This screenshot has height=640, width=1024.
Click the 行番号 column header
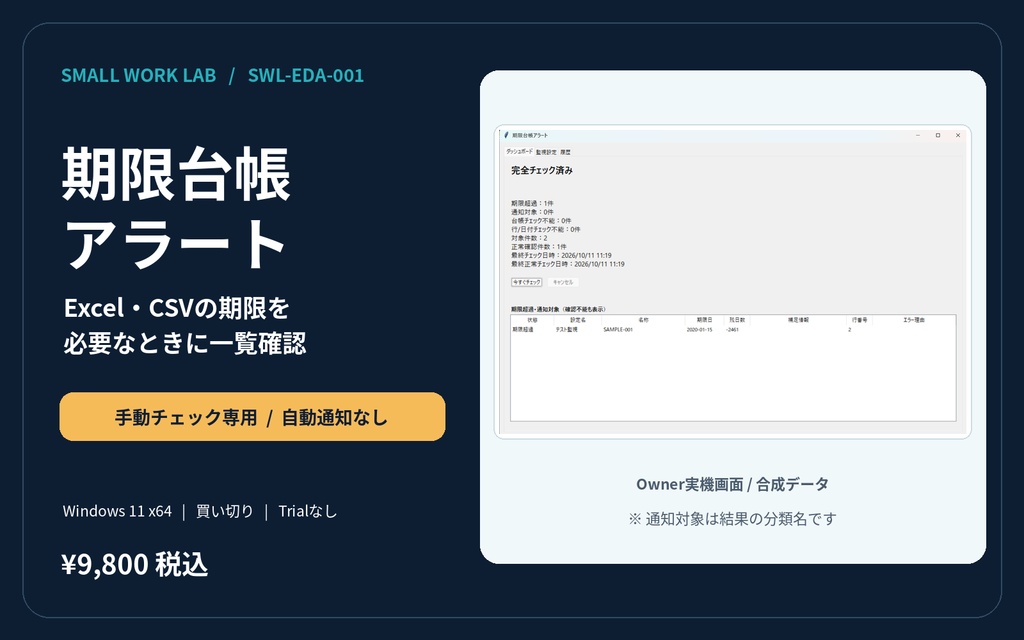pyautogui.click(x=859, y=320)
